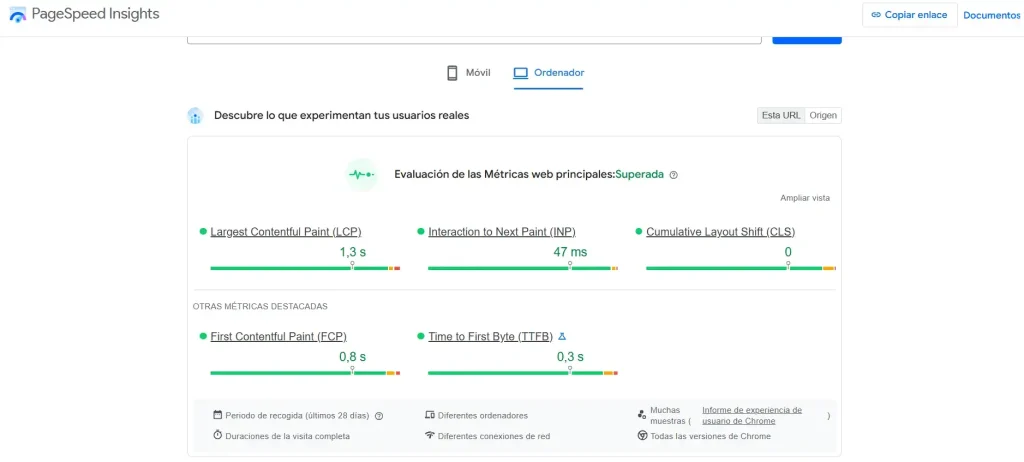Click Duraciones de la visita completa text

pos(287,436)
